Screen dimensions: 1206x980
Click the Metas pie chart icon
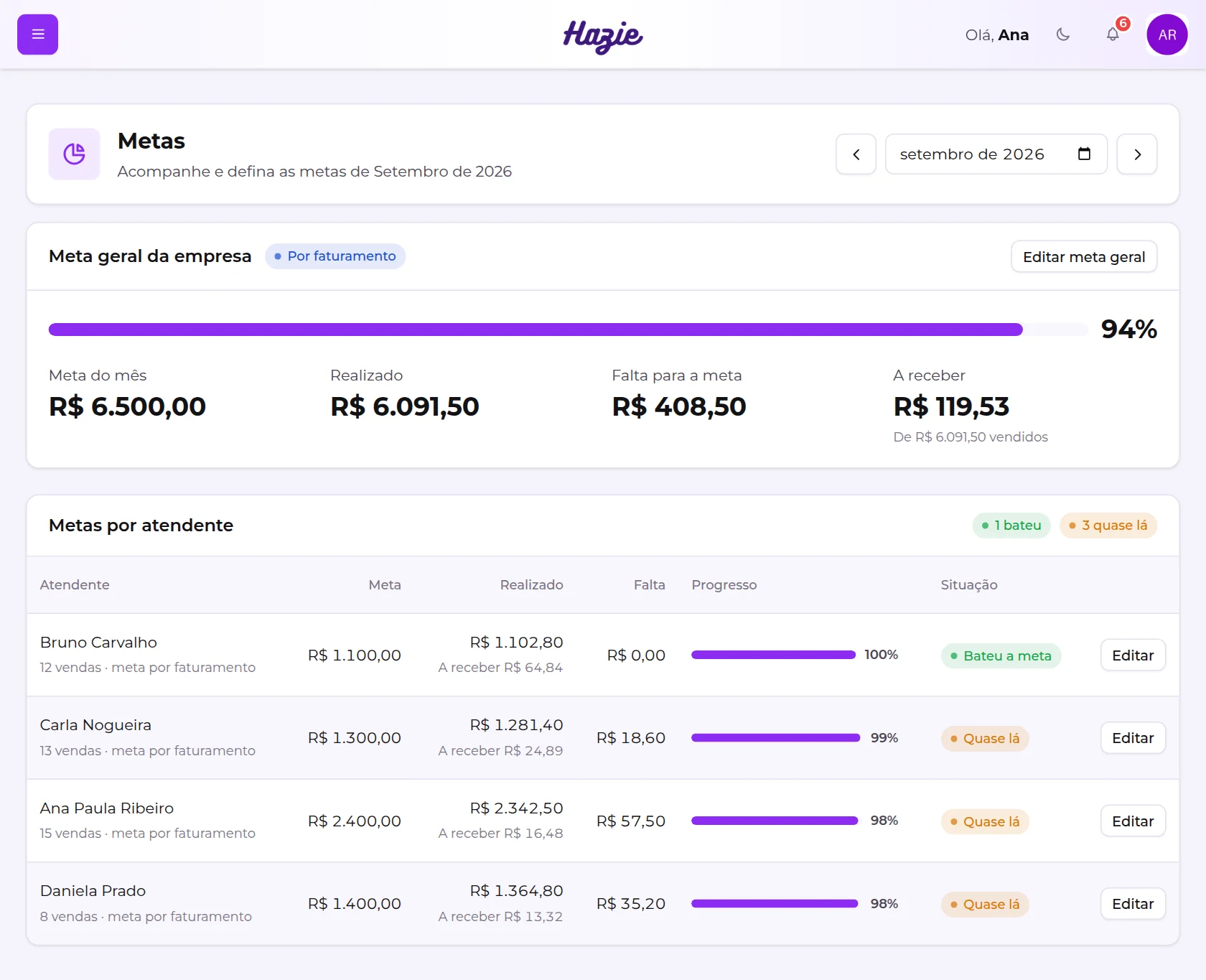(x=74, y=154)
